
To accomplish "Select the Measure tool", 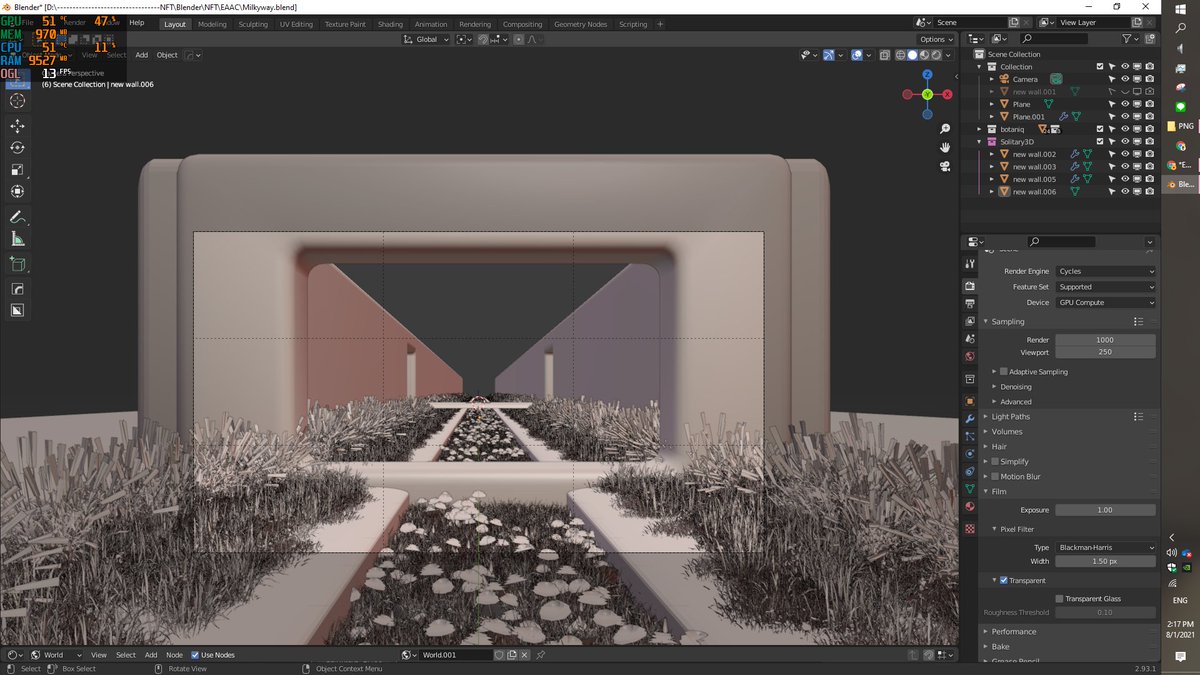I will (17, 239).
